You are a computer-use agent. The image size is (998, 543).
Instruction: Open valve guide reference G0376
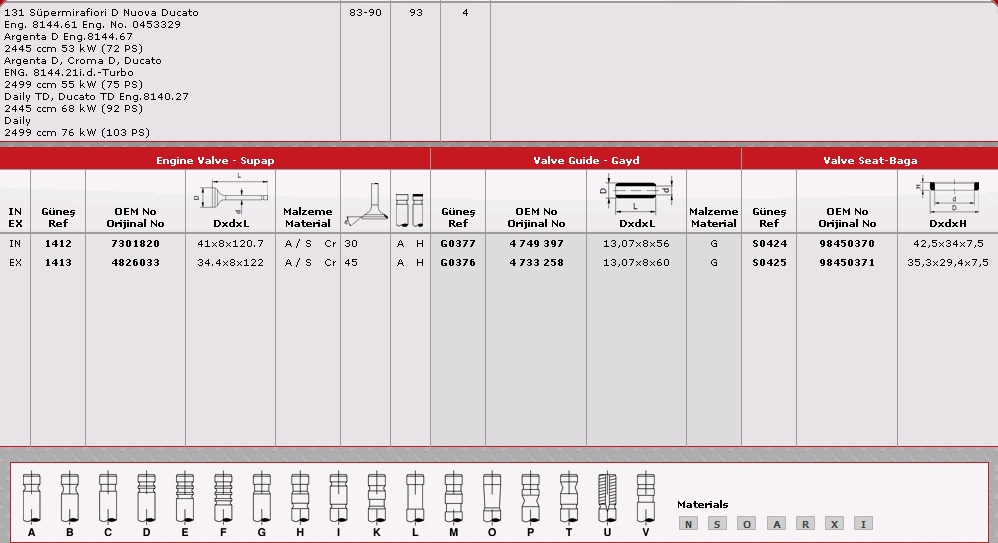[458, 263]
